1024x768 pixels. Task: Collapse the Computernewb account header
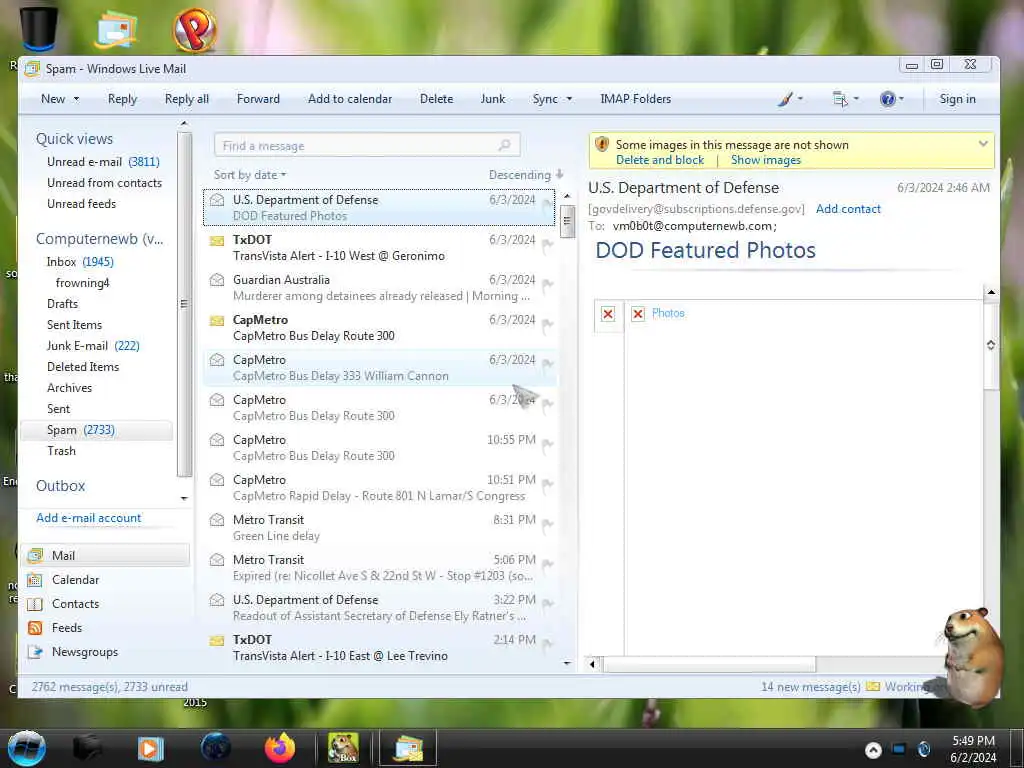coord(99,239)
